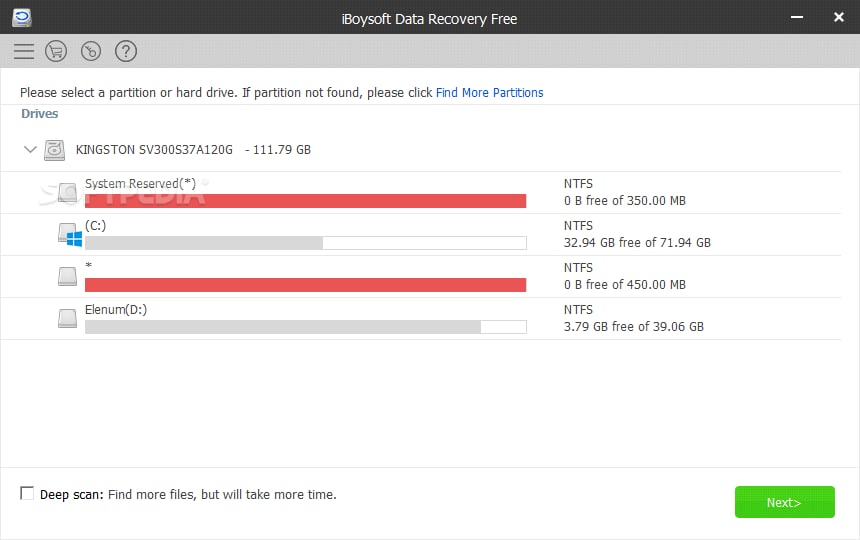Click the System Reserved red usage bar
Image resolution: width=860 pixels, height=540 pixels.
coord(305,201)
